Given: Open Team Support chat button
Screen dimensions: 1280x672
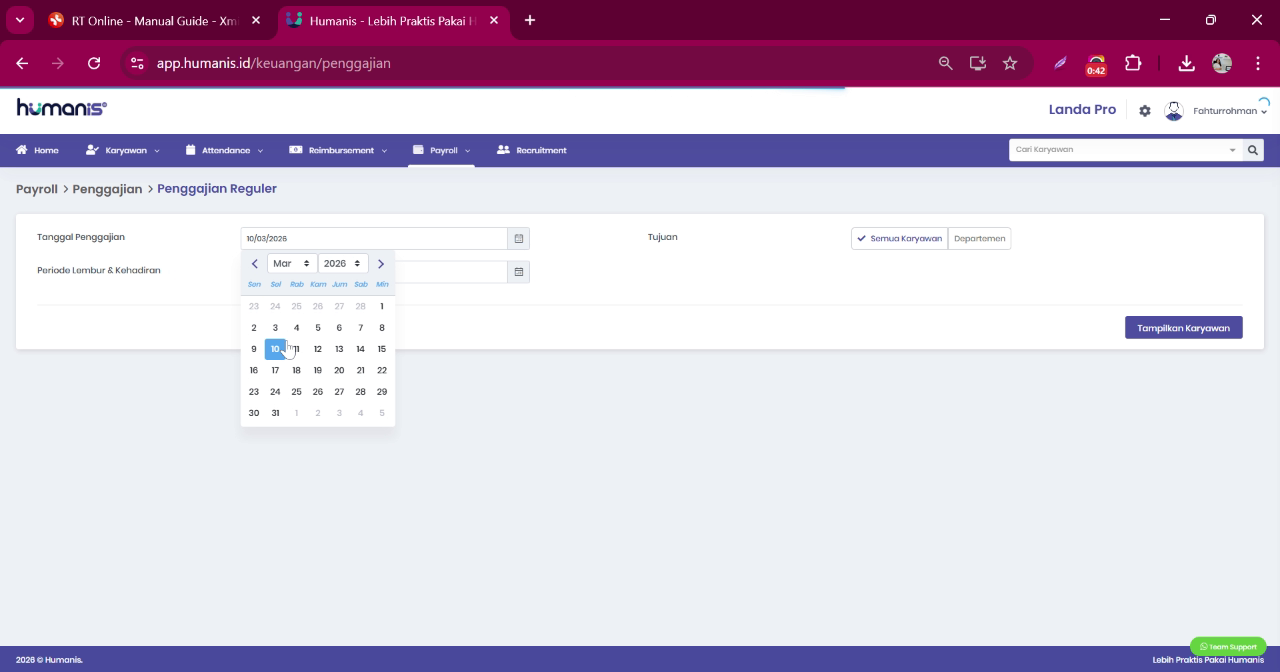Looking at the screenshot, I should (1228, 646).
